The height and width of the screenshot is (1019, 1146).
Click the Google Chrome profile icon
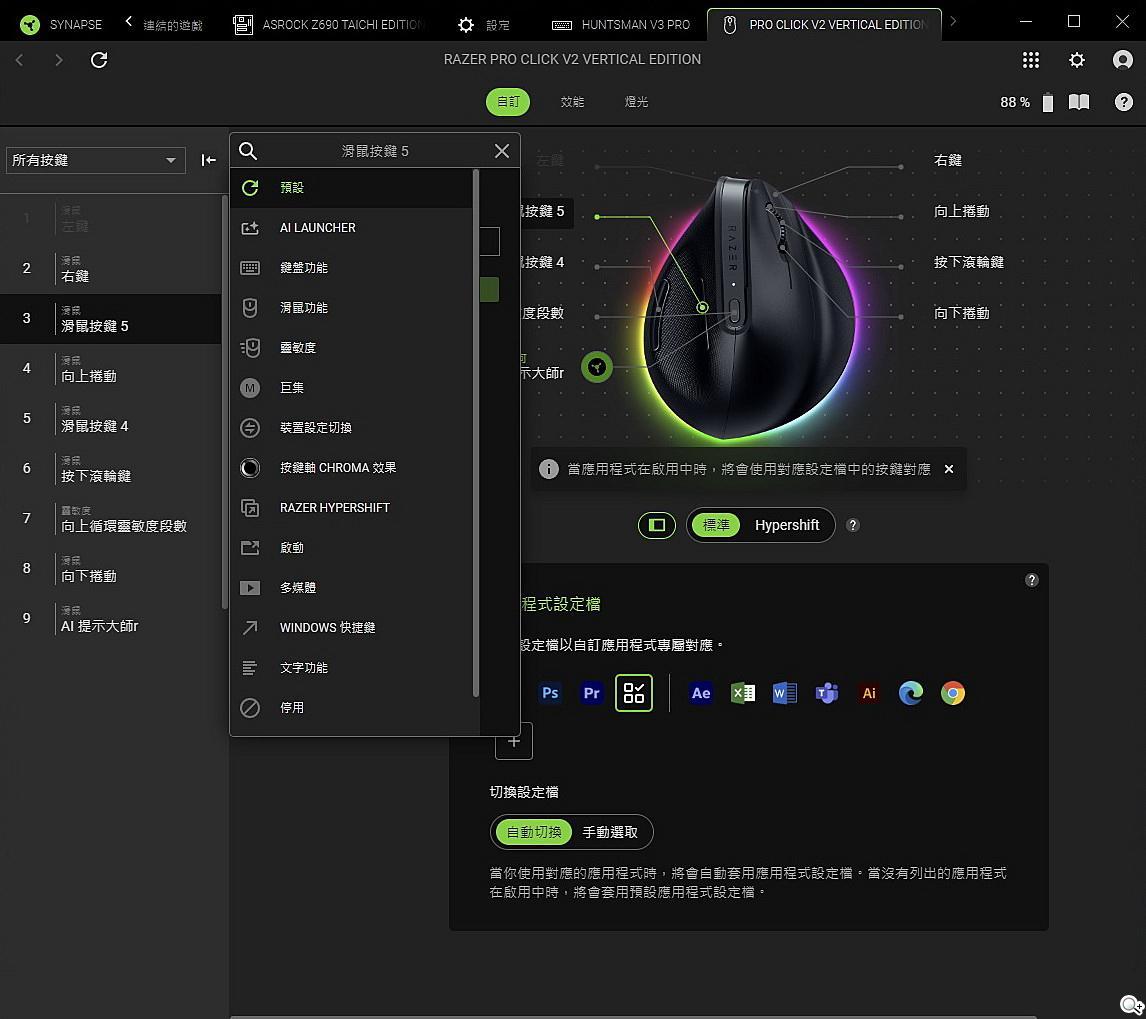(953, 693)
